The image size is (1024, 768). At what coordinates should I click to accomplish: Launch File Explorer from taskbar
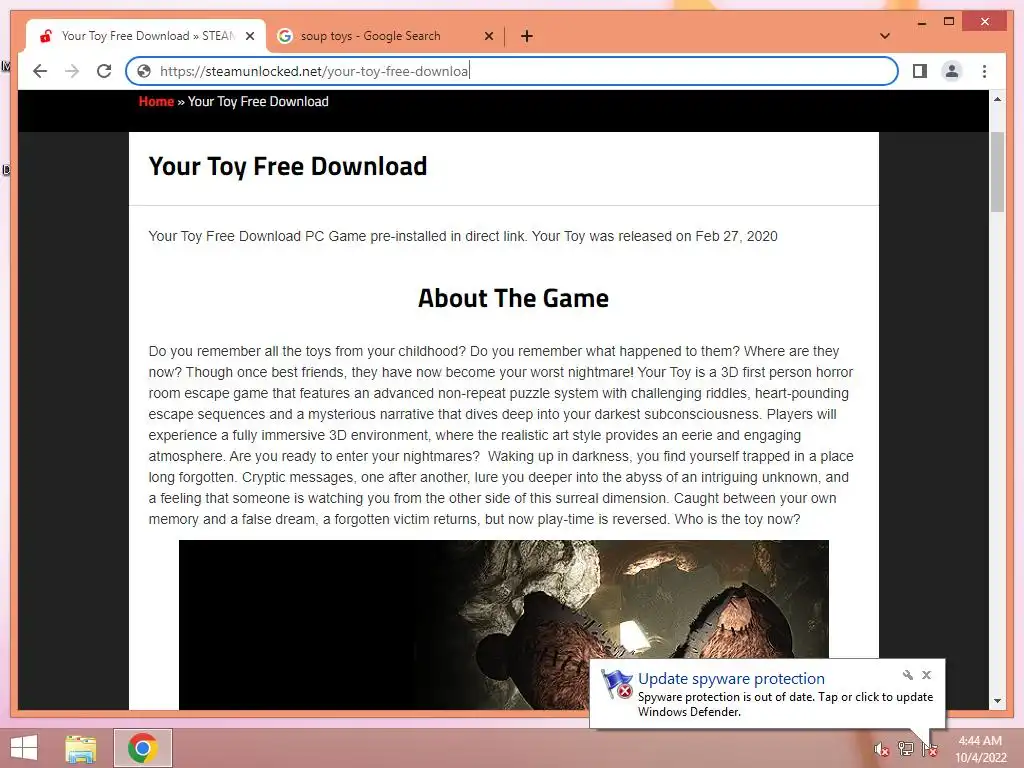coord(81,748)
